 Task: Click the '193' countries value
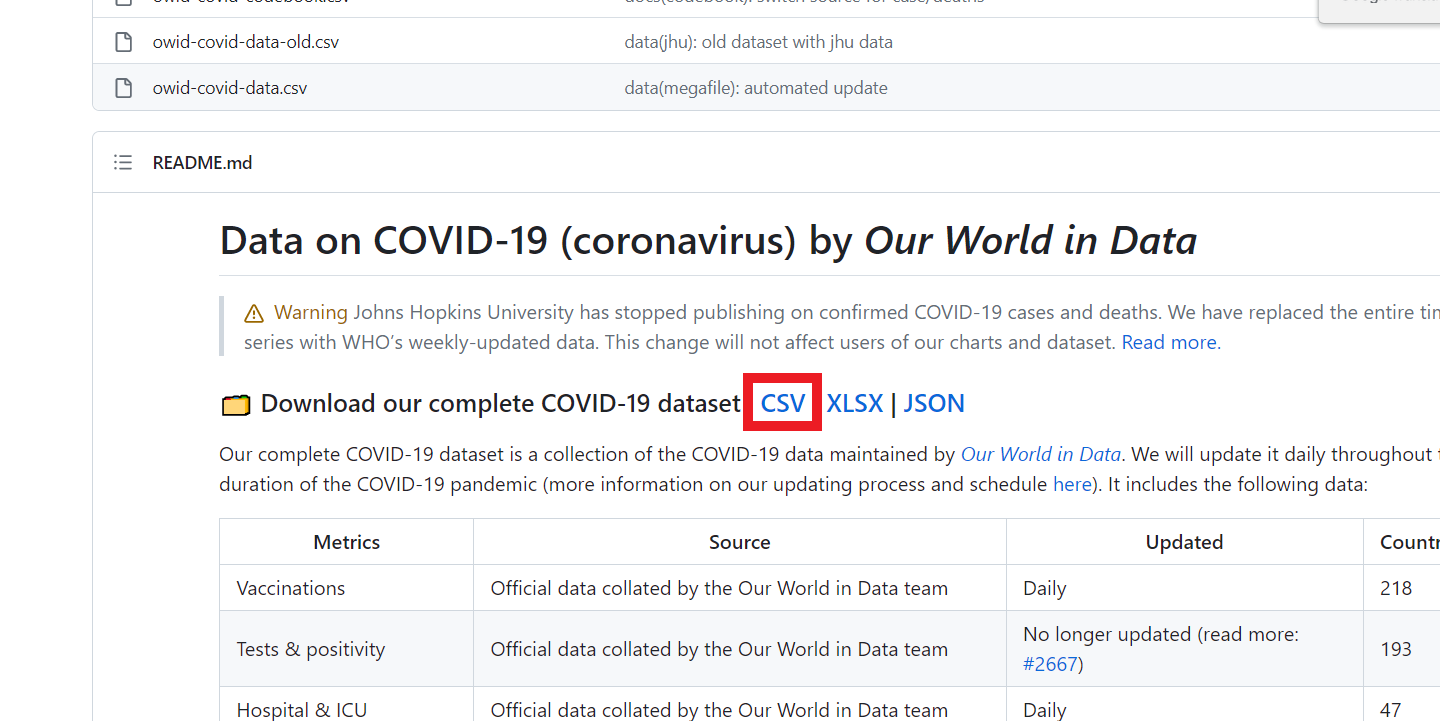point(1396,649)
